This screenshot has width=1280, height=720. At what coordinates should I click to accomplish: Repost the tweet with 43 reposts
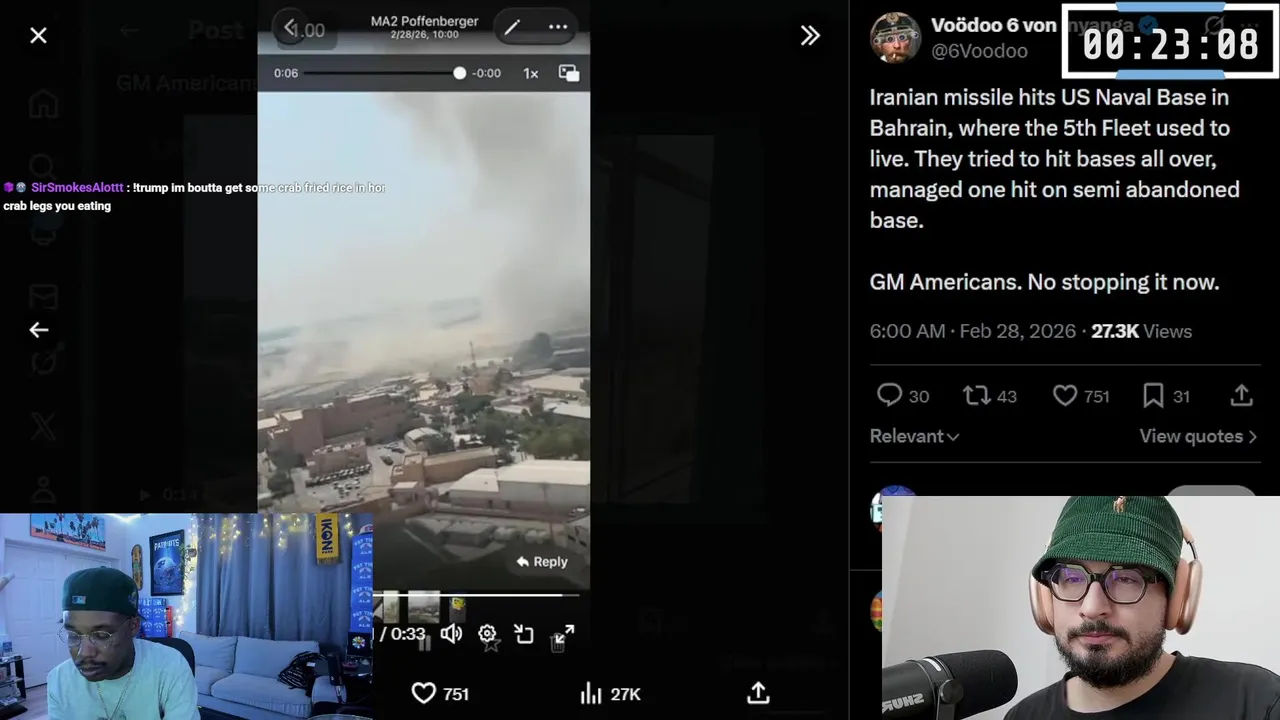coord(976,396)
